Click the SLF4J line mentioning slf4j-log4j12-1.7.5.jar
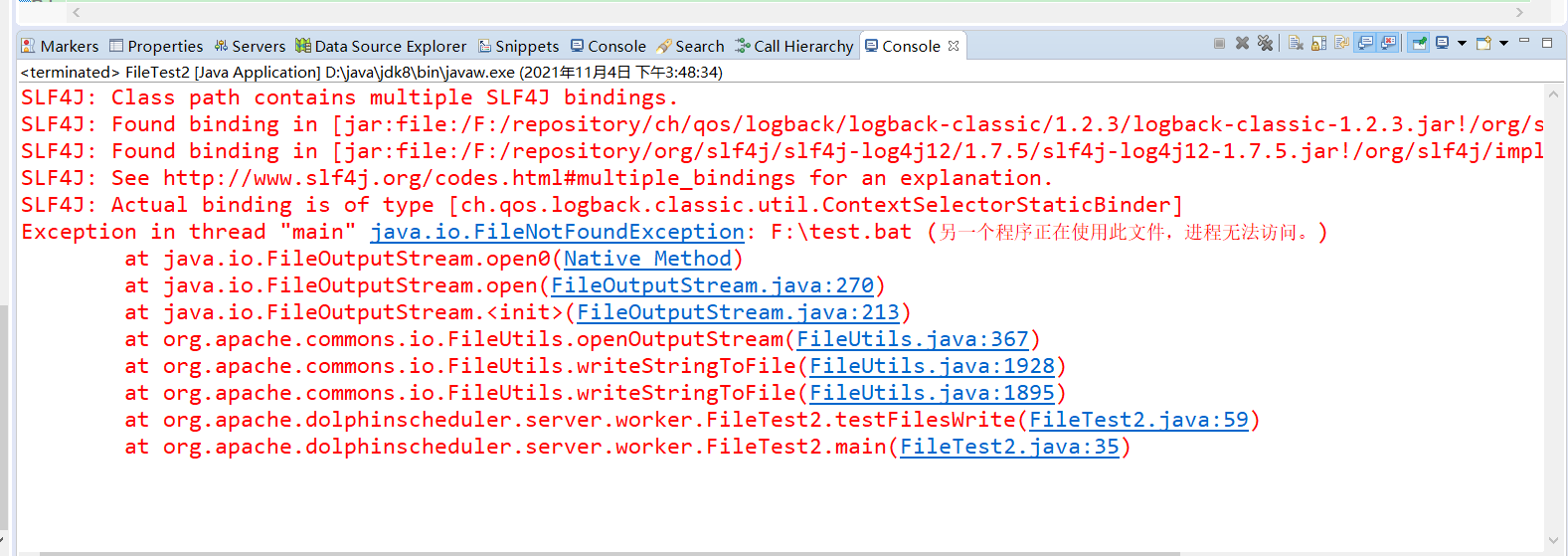Viewport: 1568px width, 556px height. (x=783, y=151)
